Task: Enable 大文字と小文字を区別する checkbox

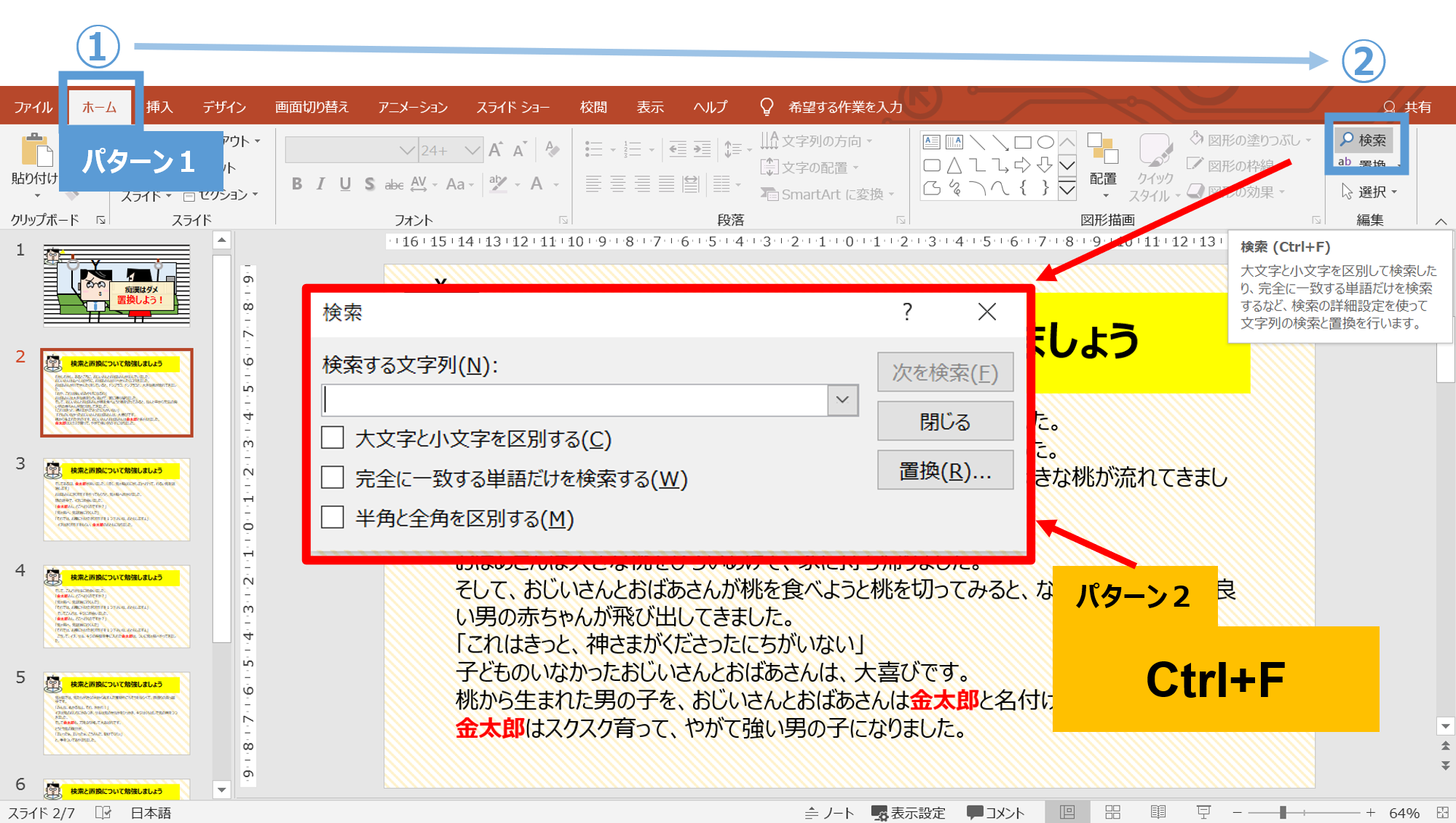Action: click(333, 438)
